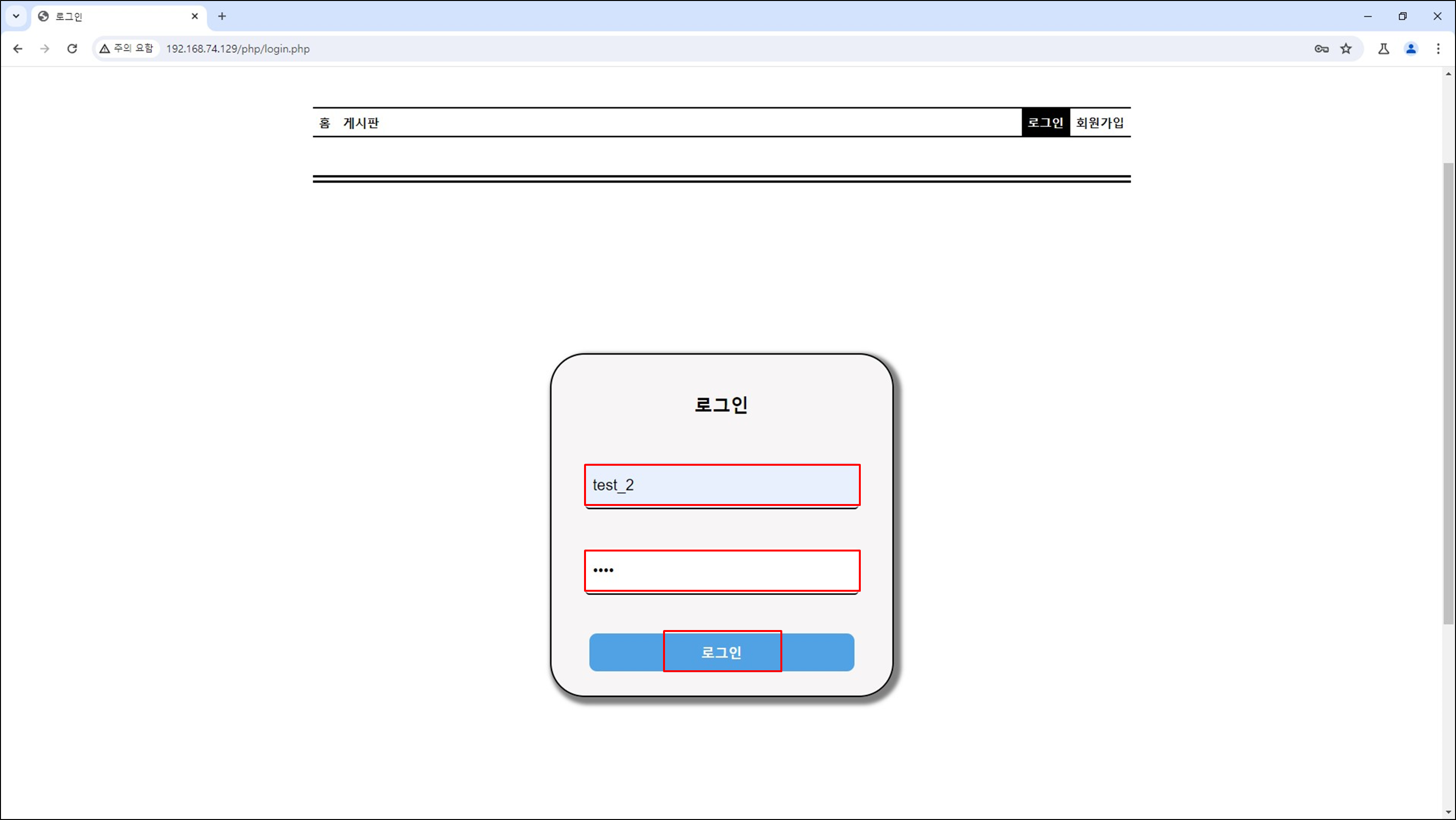Bookmark this page with the star icon

pyautogui.click(x=1346, y=48)
